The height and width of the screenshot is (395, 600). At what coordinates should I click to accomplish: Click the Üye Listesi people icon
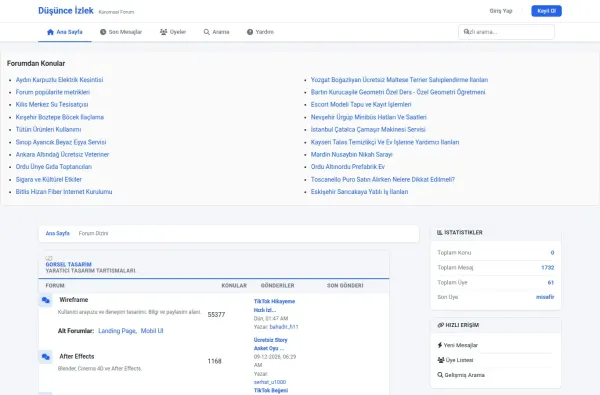(x=441, y=360)
